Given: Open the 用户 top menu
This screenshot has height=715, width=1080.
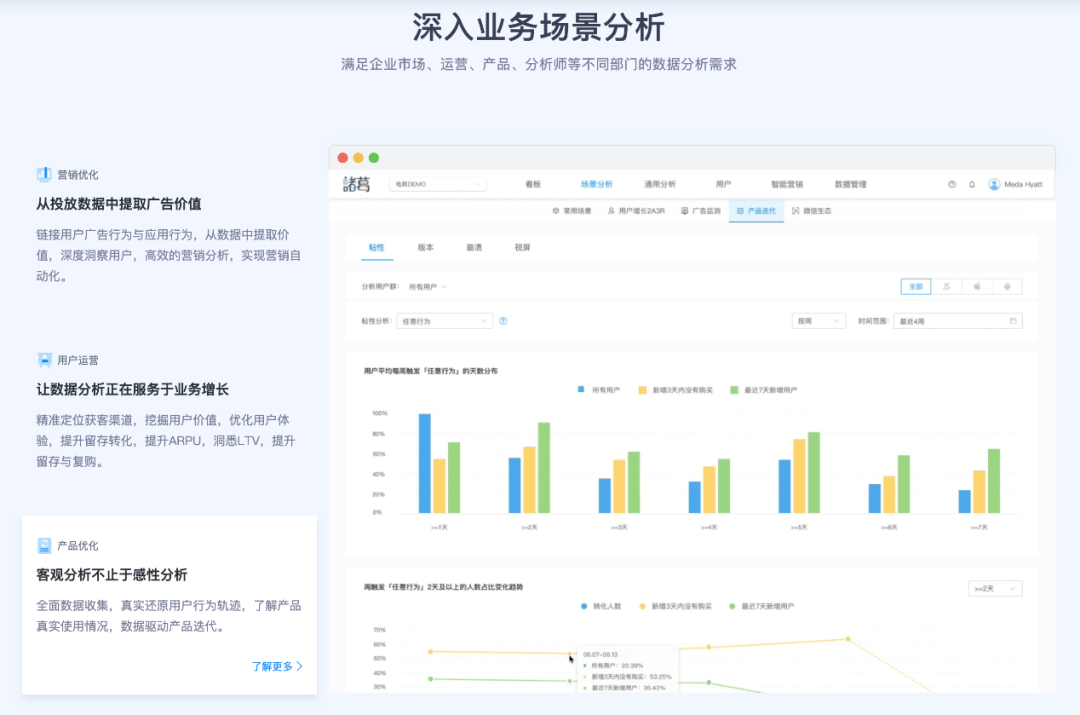Looking at the screenshot, I should (723, 185).
